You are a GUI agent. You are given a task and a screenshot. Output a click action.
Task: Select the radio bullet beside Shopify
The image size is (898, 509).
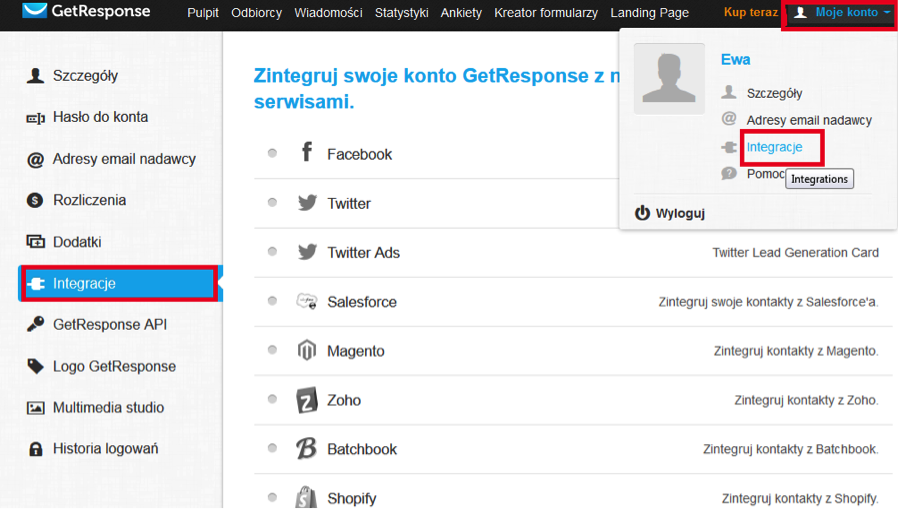(273, 497)
